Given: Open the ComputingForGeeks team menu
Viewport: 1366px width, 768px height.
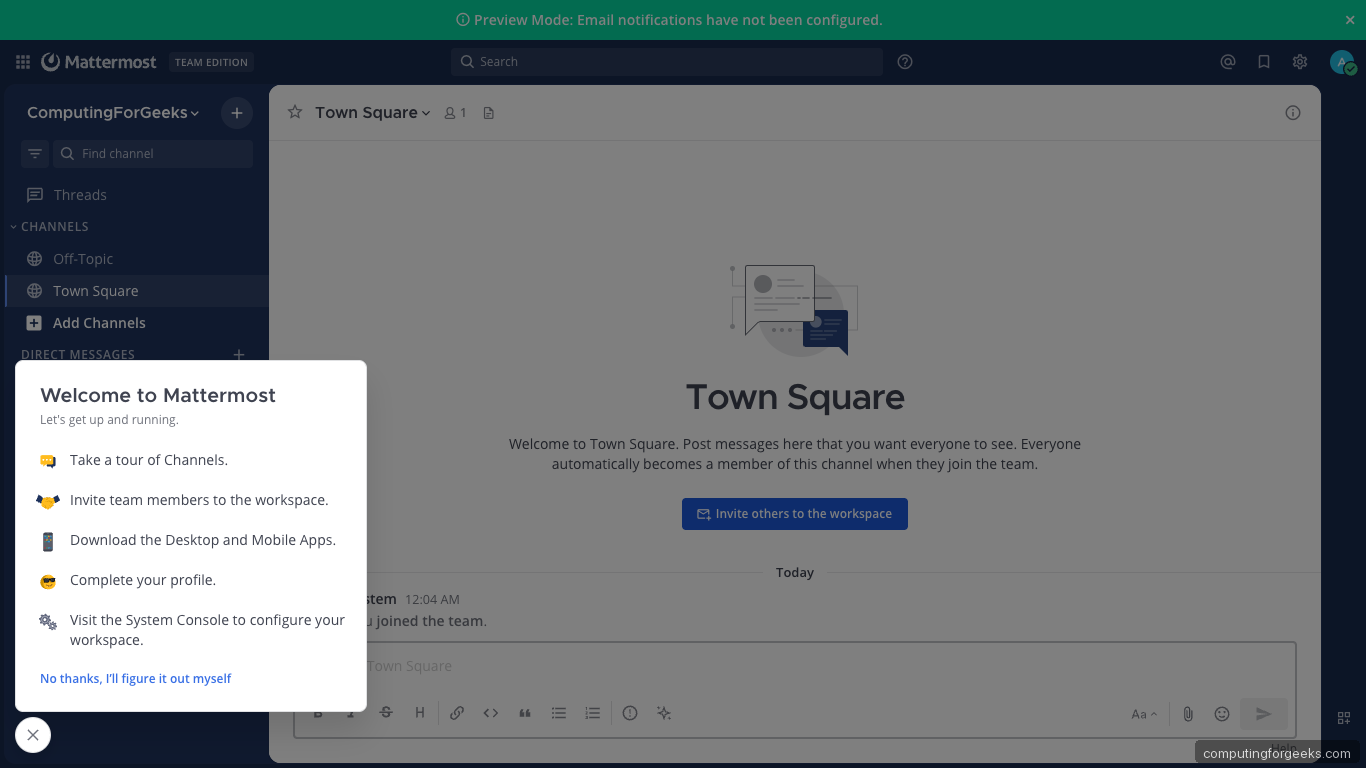Looking at the screenshot, I should [112, 113].
